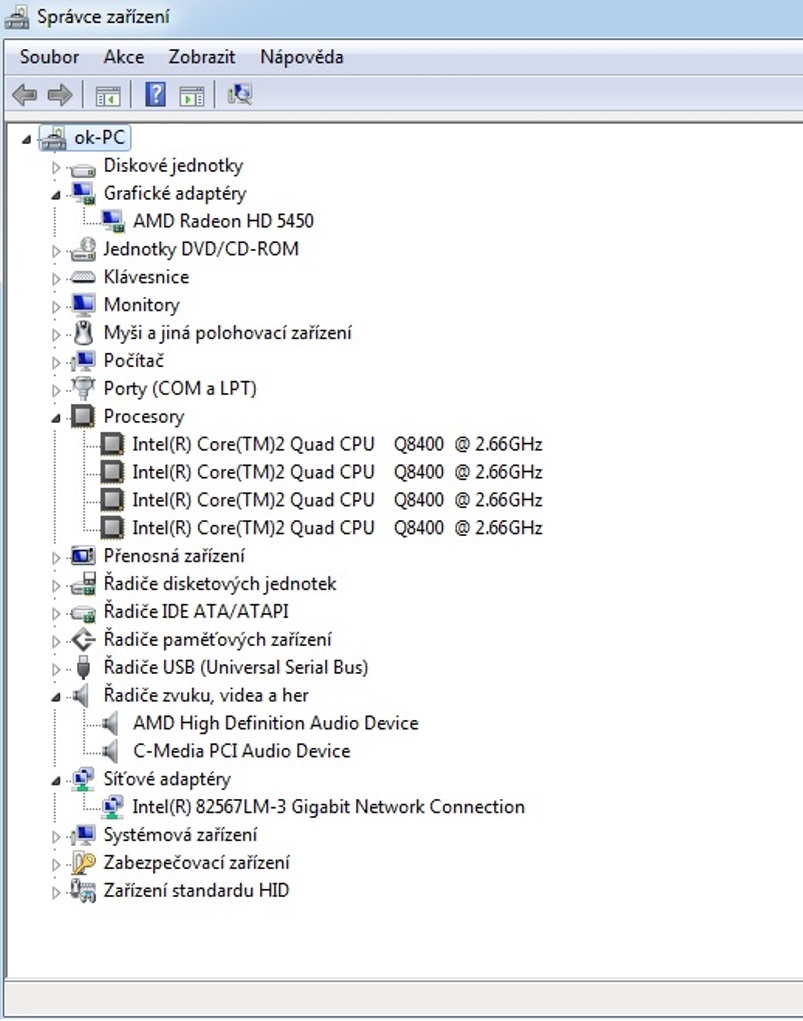
Task: Select AMD High Definition Audio Device
Action: coord(275,723)
